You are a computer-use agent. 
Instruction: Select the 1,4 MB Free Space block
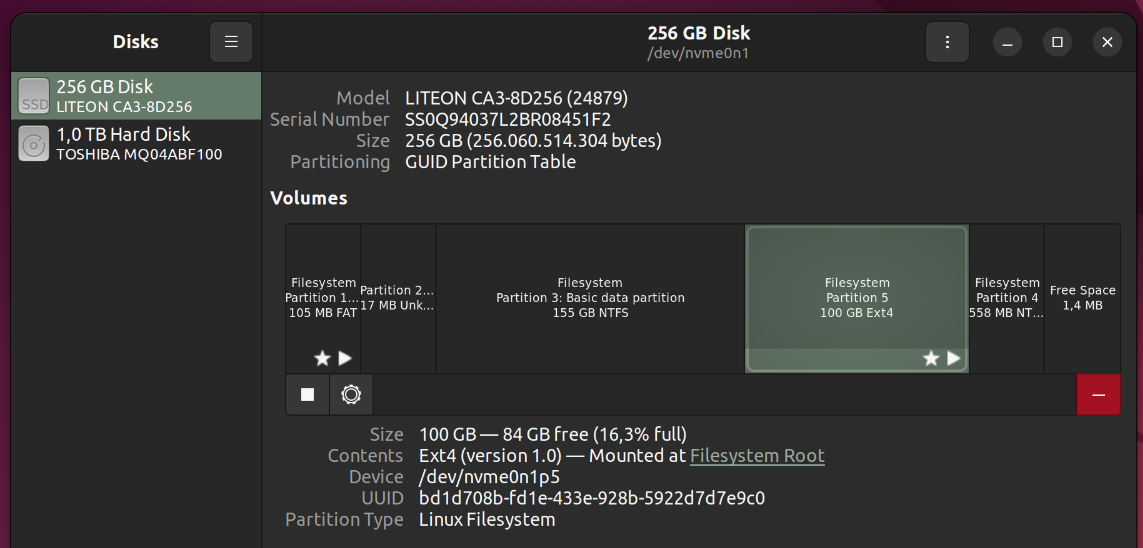tap(1082, 299)
